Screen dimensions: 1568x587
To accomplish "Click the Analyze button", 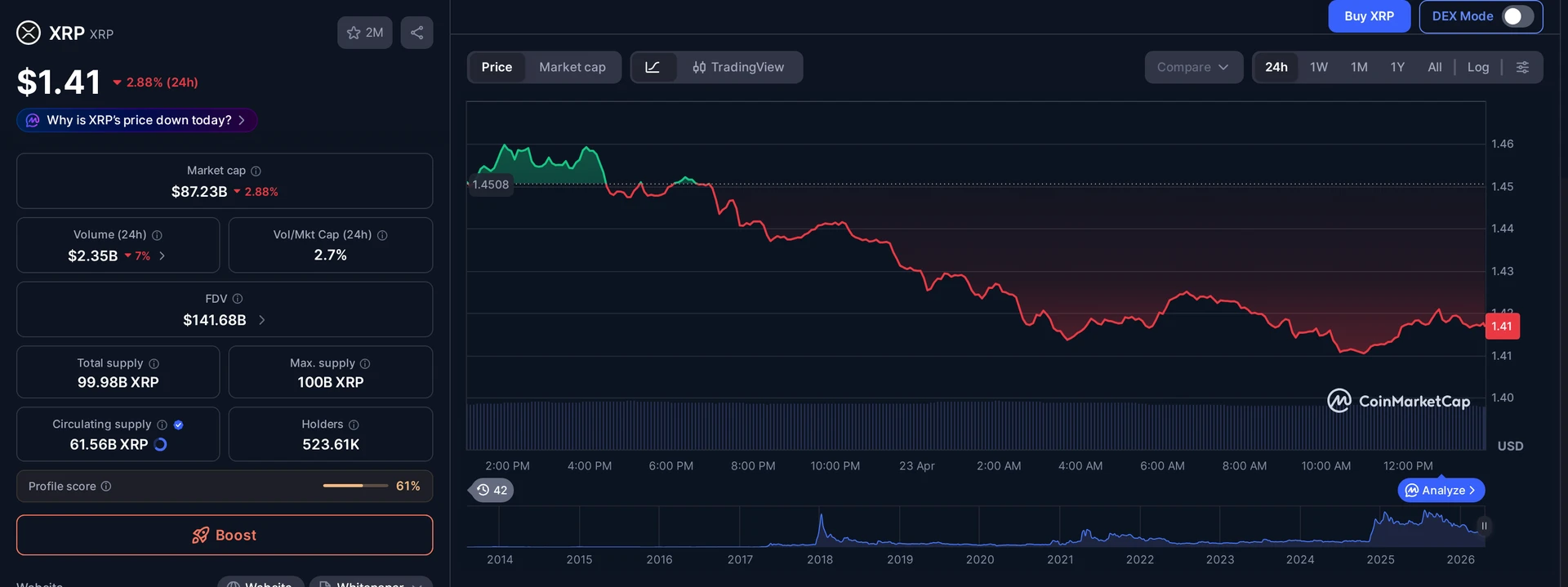I will tap(1441, 490).
